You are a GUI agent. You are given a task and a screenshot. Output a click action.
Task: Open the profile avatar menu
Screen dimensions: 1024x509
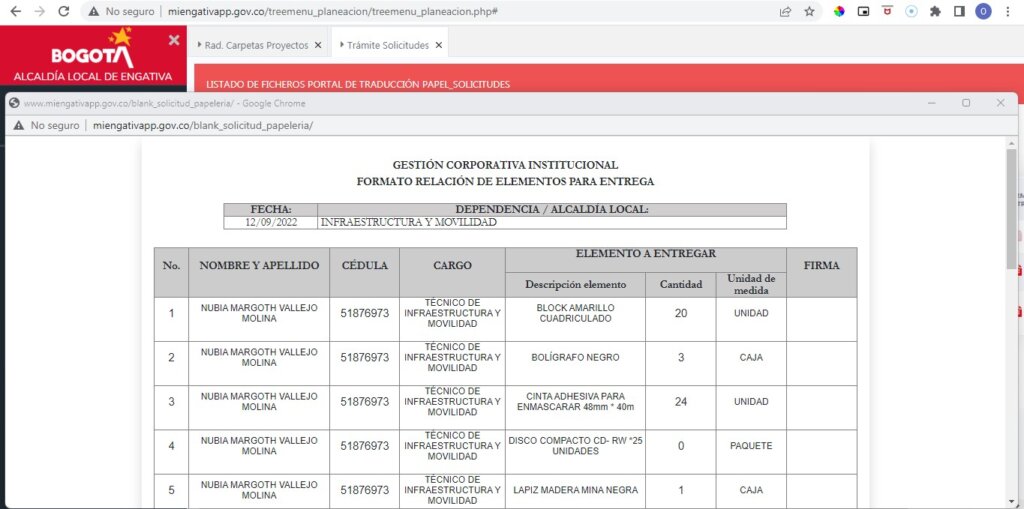click(983, 11)
